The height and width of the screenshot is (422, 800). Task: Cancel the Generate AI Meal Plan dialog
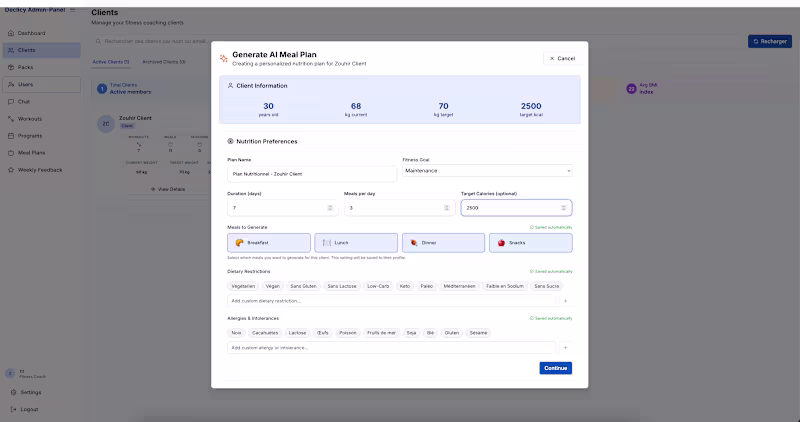(562, 59)
